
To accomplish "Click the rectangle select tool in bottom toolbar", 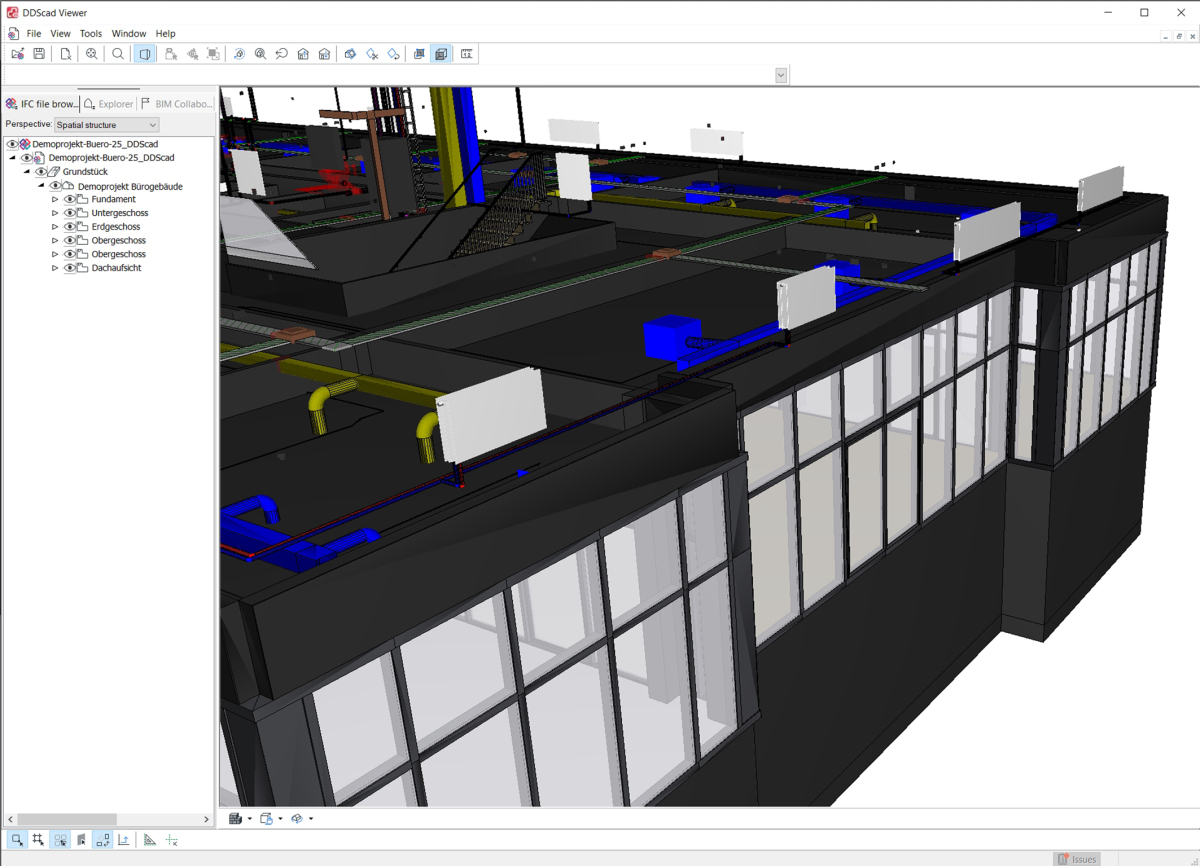I will point(17,840).
